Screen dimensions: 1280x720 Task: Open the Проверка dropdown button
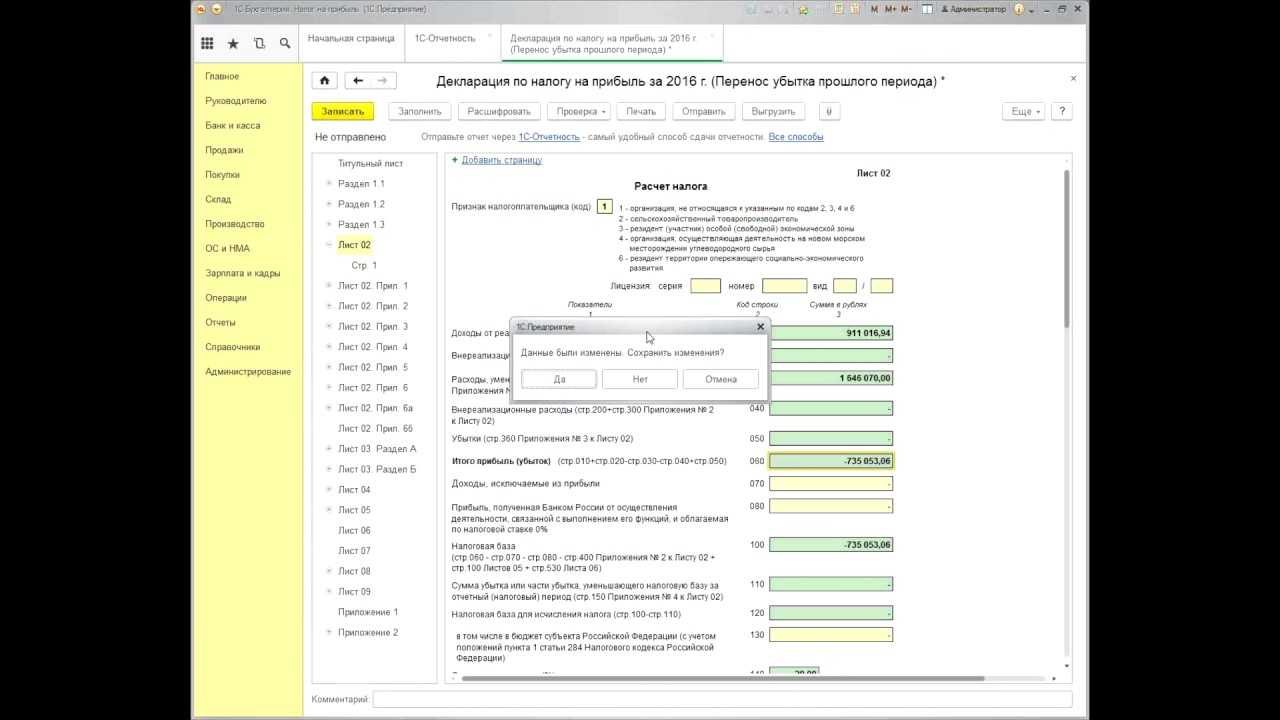[x=579, y=111]
